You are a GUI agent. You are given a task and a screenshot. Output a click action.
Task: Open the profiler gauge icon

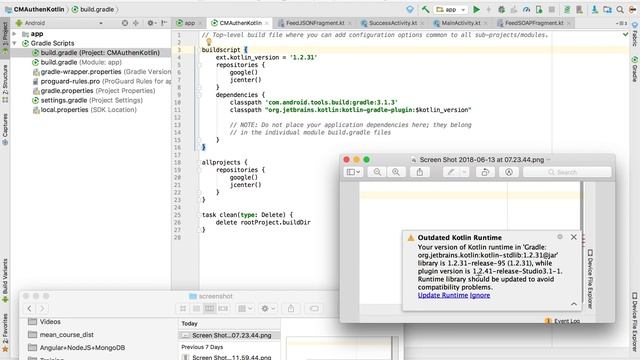tap(527, 9)
